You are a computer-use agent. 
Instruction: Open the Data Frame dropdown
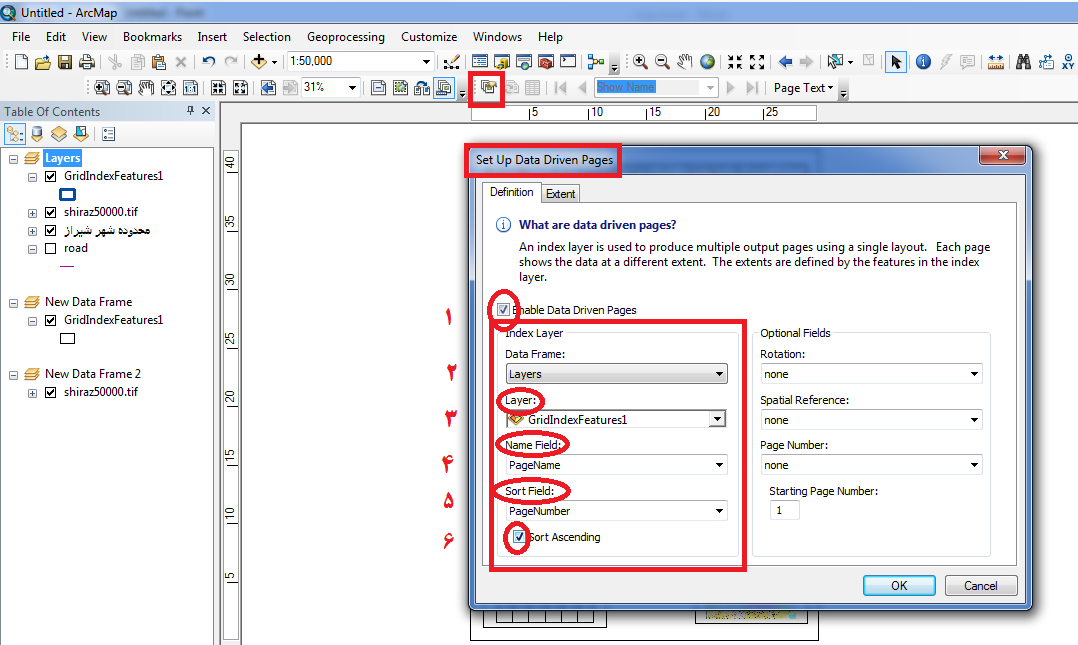click(x=617, y=374)
